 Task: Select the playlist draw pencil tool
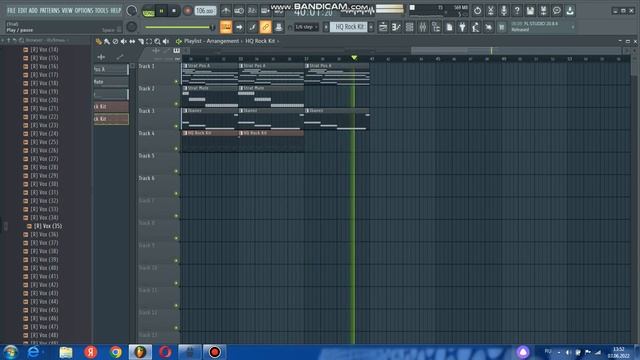[98, 41]
